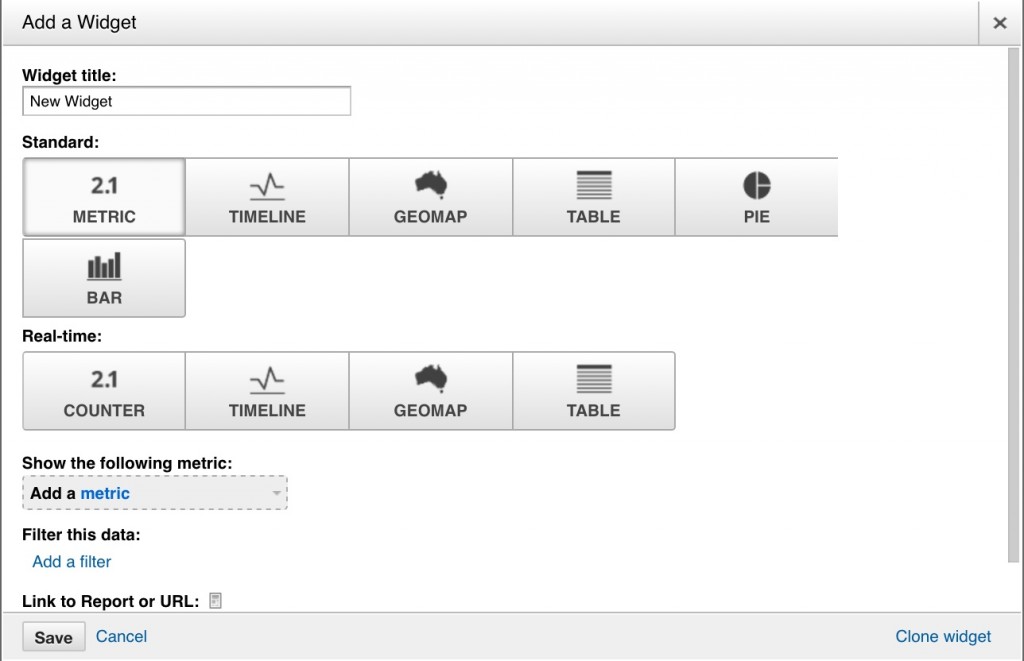Select the real-time Timeline widget
This screenshot has width=1024, height=661.
267,390
